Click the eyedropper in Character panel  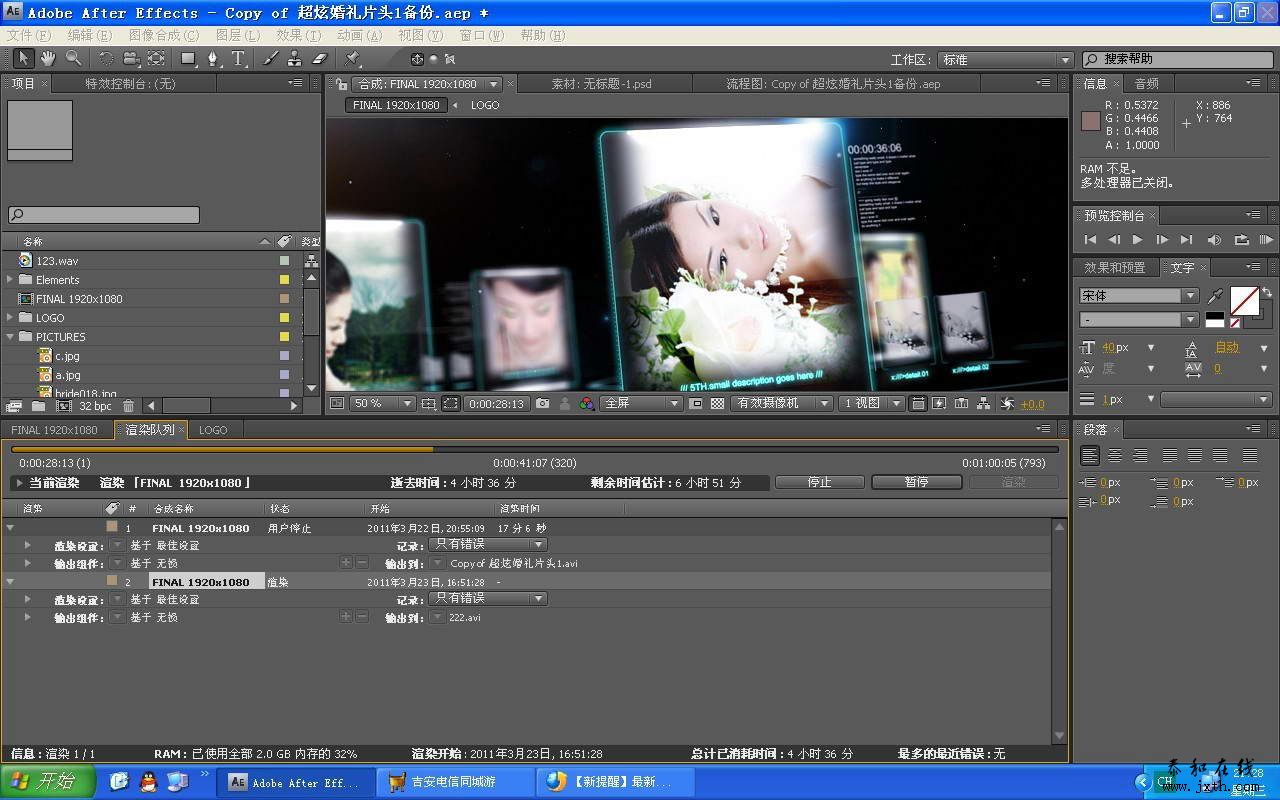click(x=1216, y=296)
